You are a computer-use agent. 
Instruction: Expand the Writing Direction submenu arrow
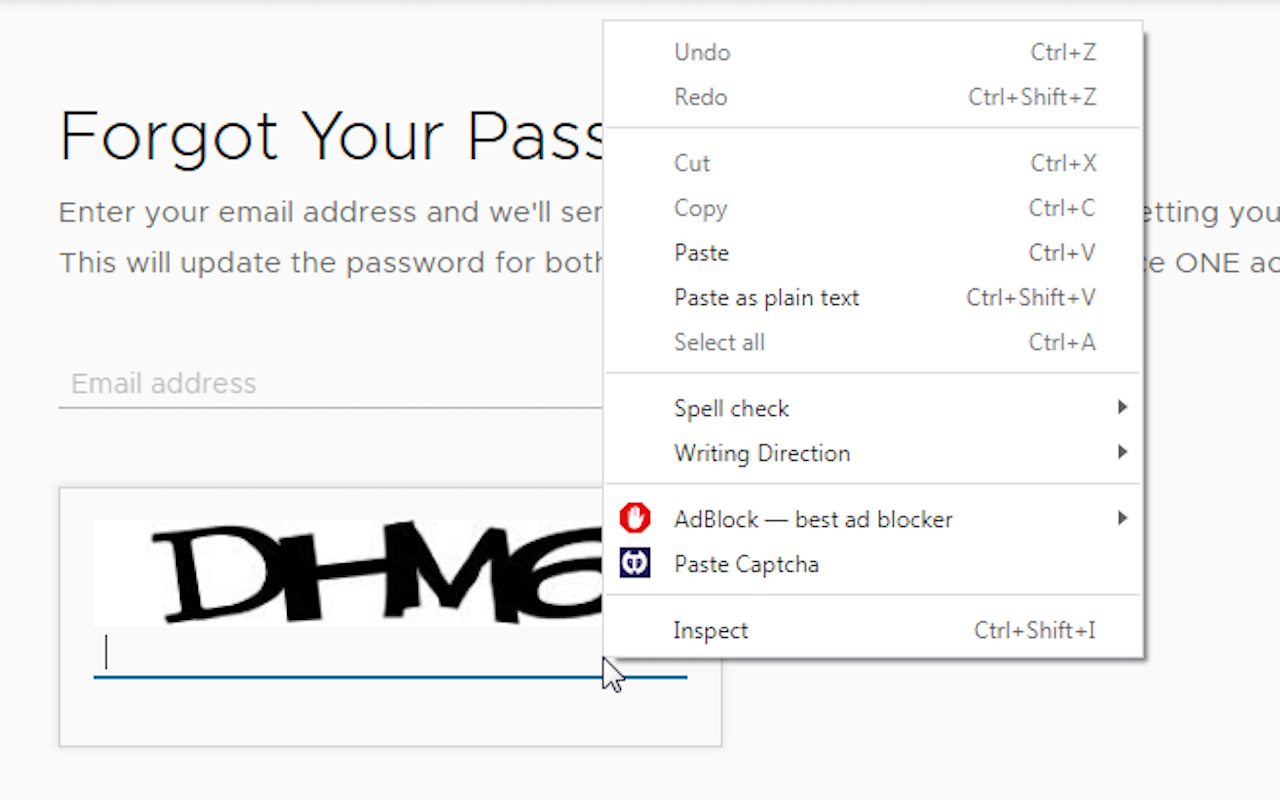(1122, 452)
